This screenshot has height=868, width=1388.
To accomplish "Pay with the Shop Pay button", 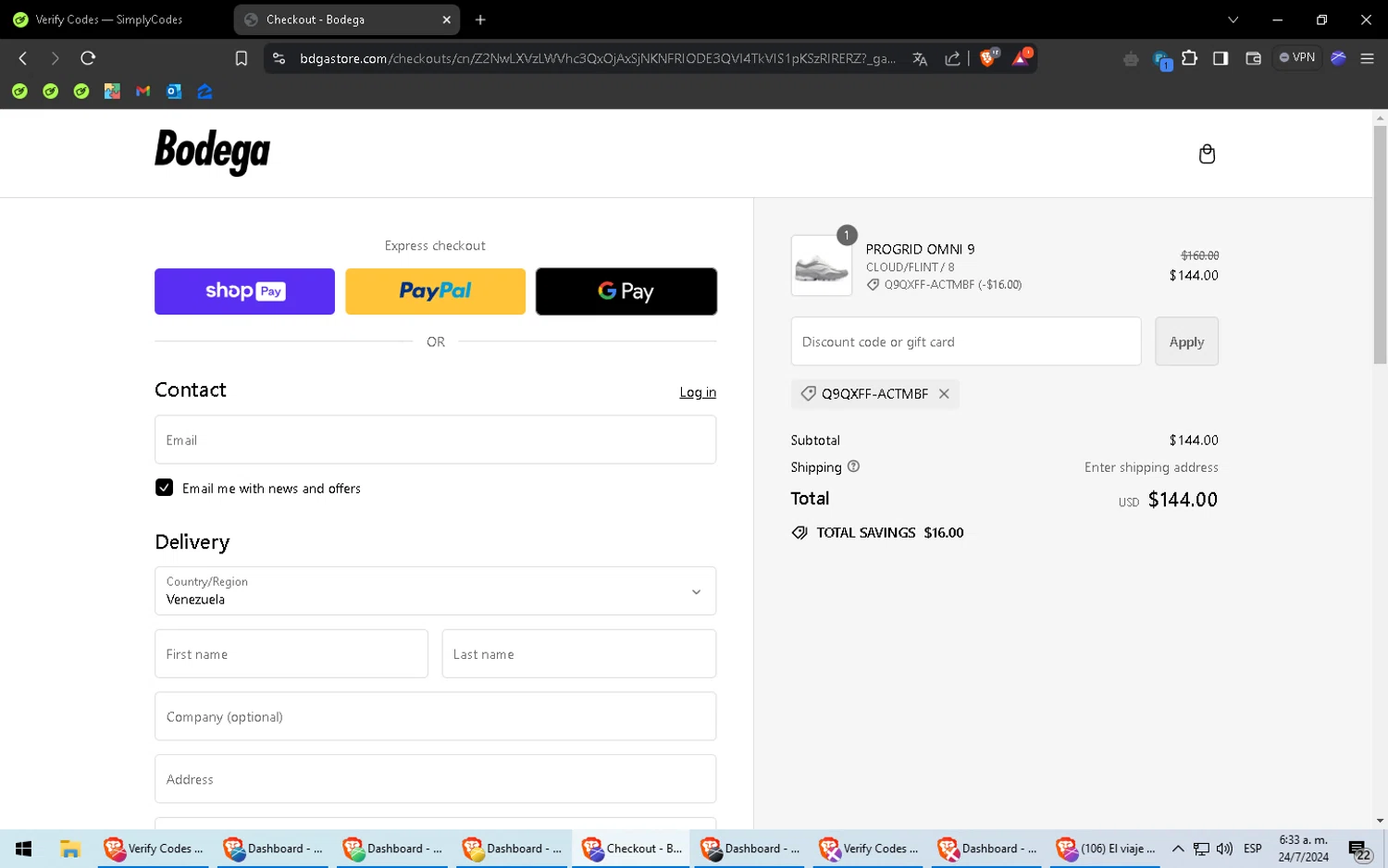I will [x=244, y=291].
